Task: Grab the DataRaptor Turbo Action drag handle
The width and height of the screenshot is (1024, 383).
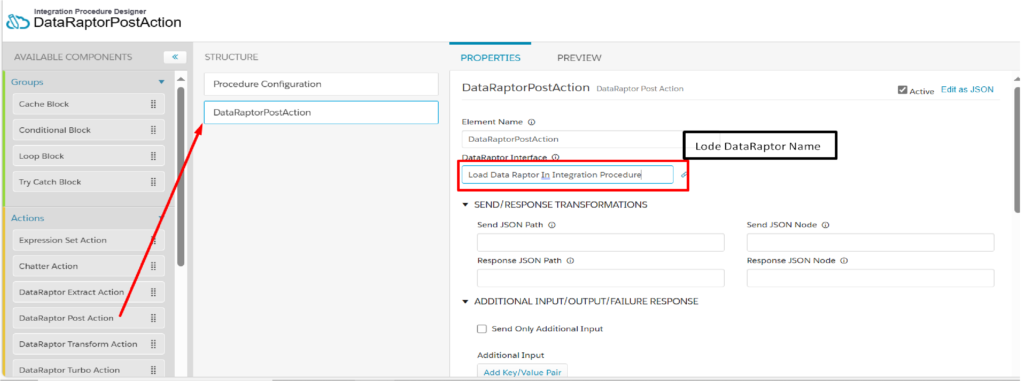Action: pyautogui.click(x=153, y=370)
